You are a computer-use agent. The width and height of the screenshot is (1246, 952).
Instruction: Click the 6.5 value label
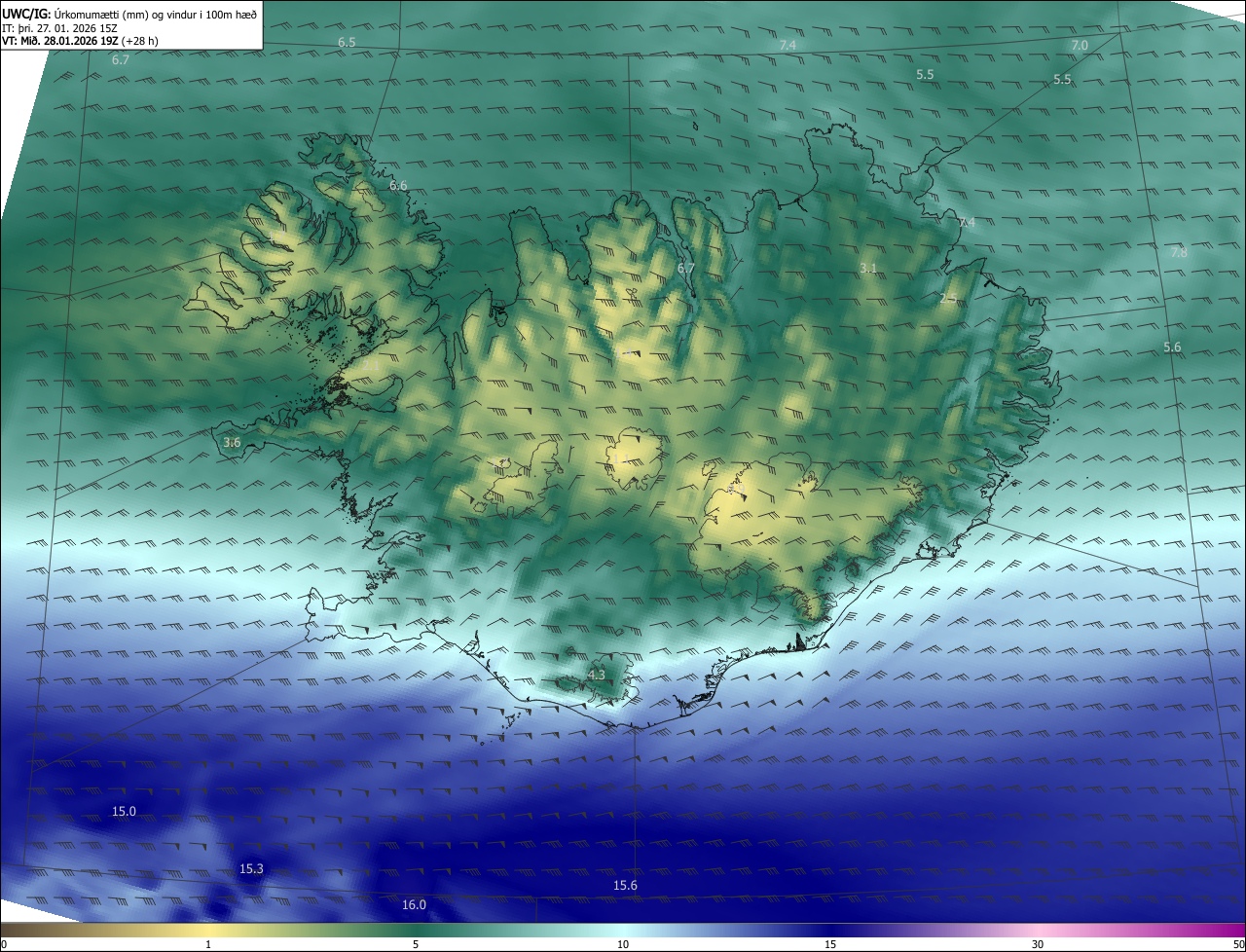pos(347,43)
